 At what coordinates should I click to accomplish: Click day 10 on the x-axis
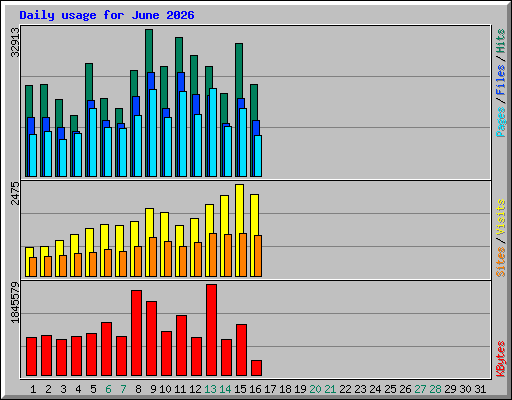[165, 389]
